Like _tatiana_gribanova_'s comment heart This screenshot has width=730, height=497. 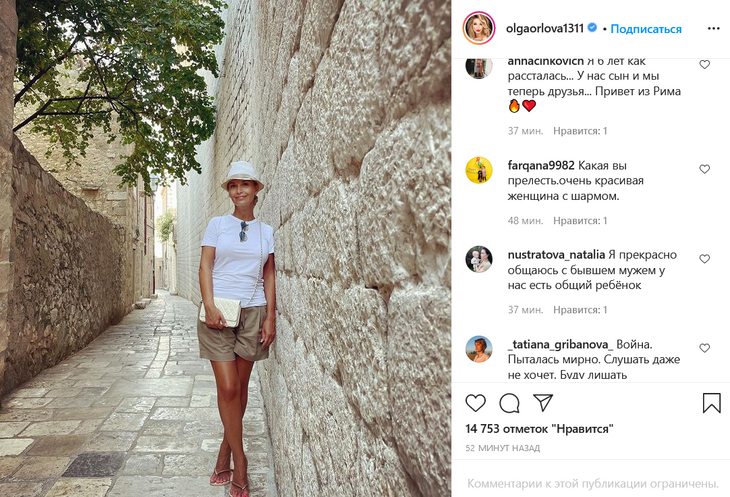[x=704, y=348]
